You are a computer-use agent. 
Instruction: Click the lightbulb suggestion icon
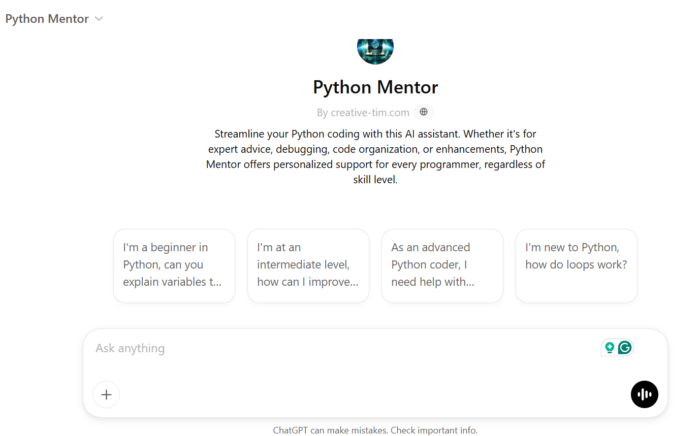608,348
